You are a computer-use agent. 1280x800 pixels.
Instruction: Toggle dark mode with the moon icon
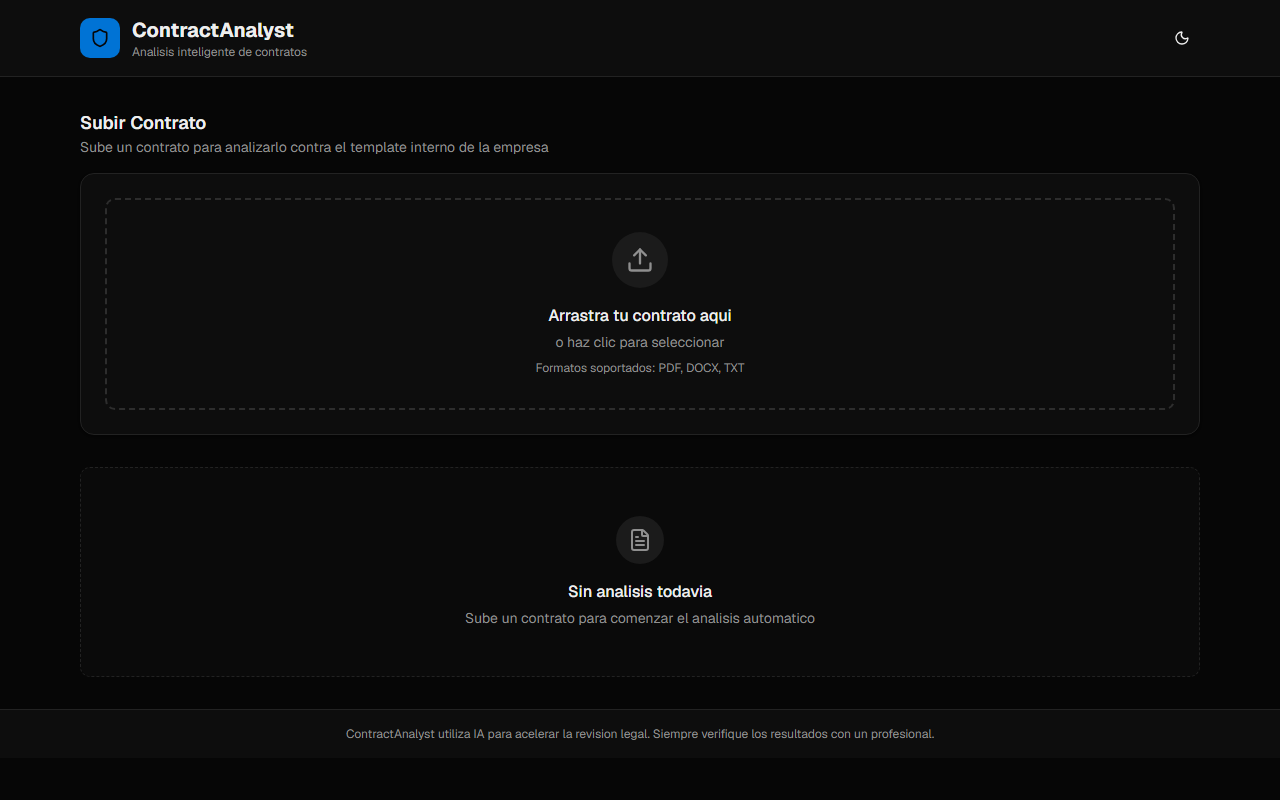click(x=1182, y=38)
